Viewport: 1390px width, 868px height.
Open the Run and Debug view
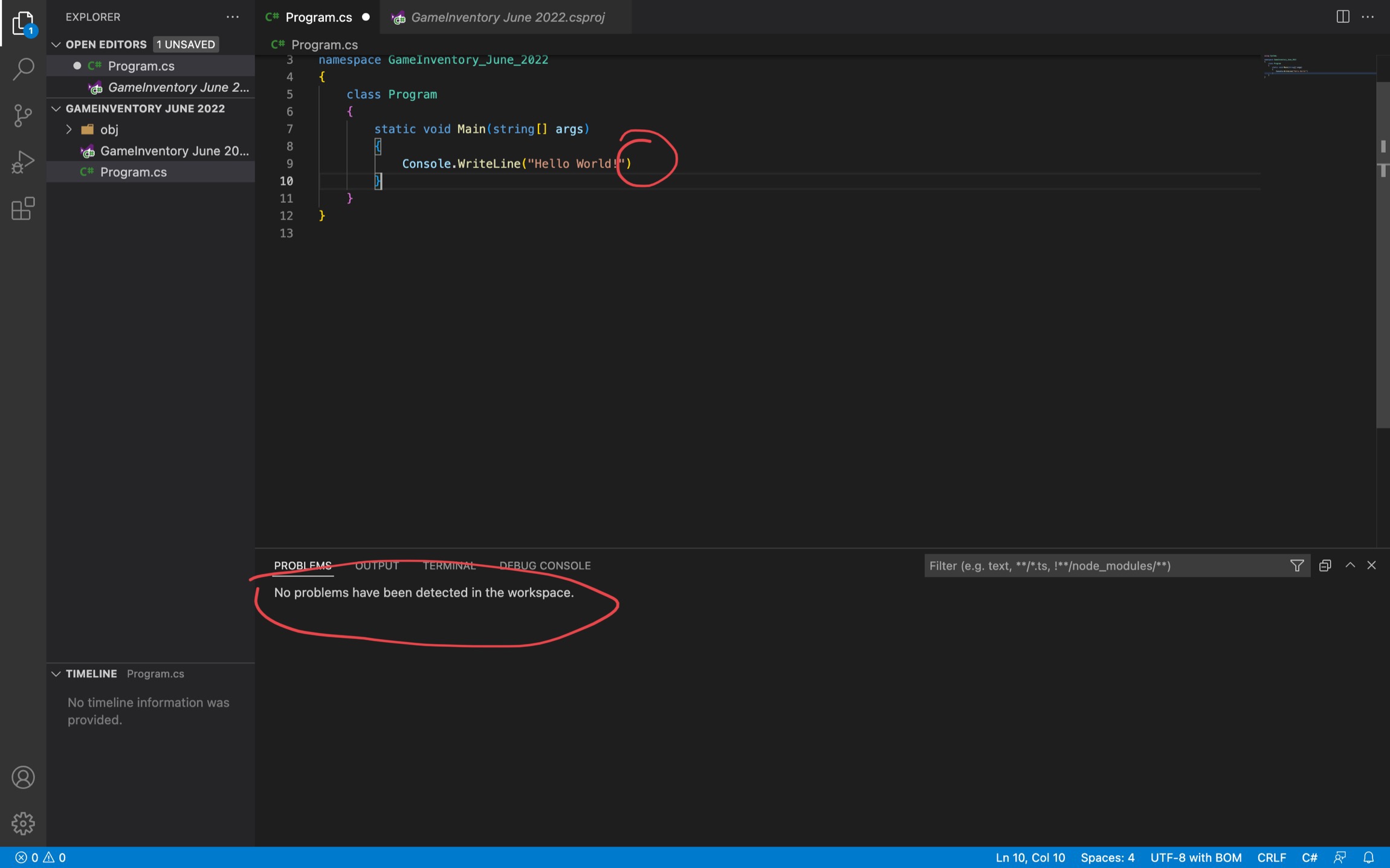[x=23, y=162]
